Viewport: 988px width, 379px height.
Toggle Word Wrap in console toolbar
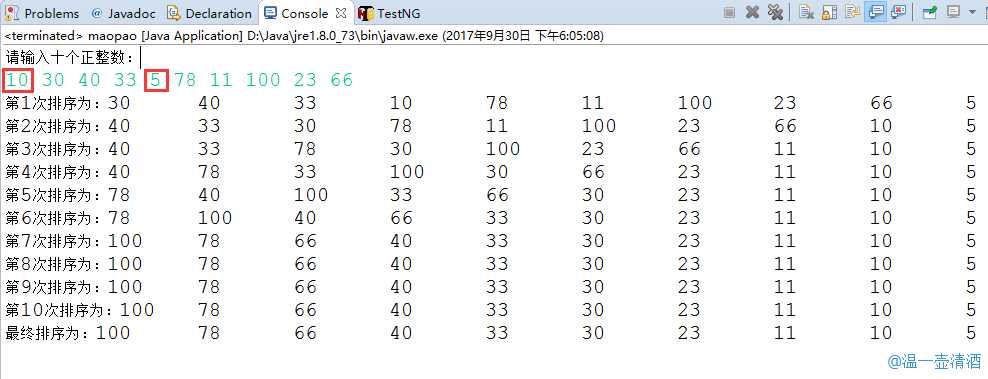tap(853, 12)
